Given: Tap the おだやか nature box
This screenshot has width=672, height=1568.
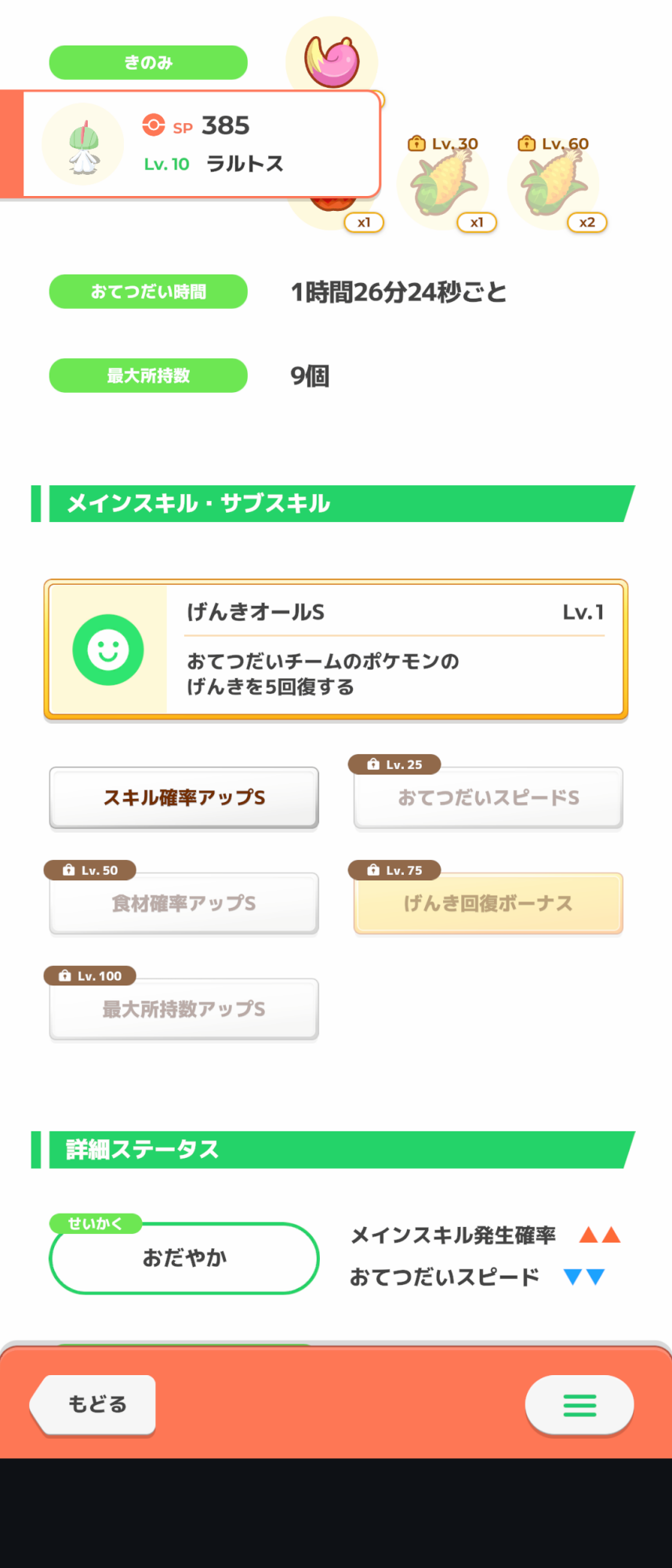Looking at the screenshot, I should 184,1258.
